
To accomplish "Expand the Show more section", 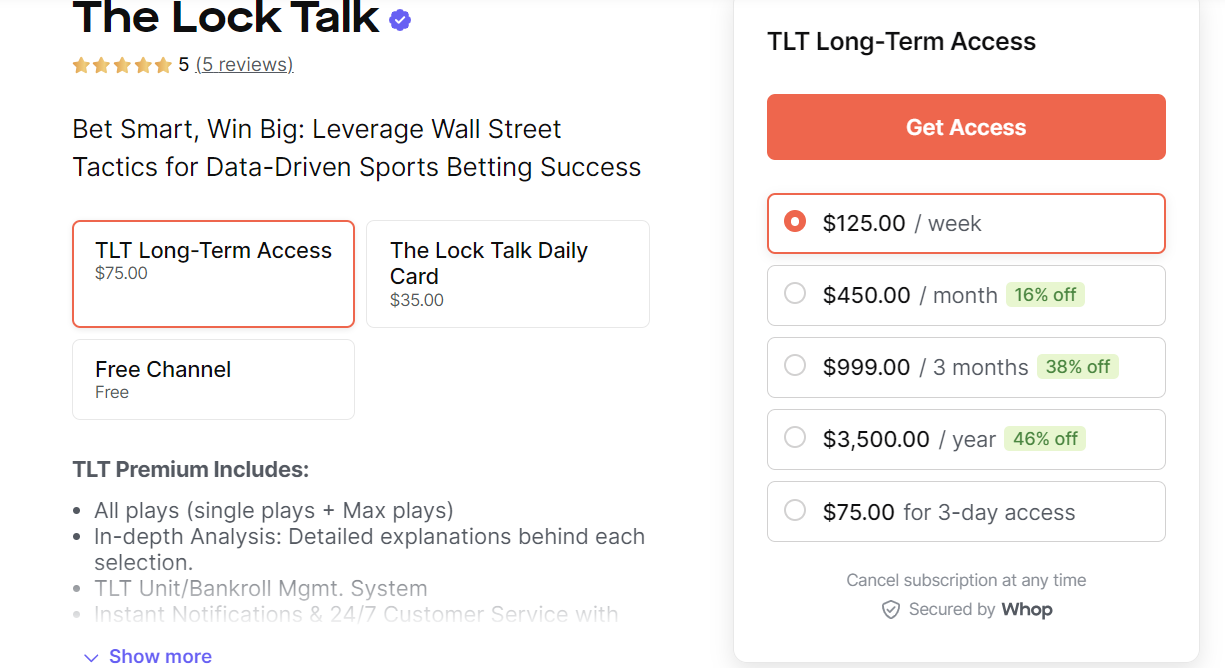I will tap(160, 656).
